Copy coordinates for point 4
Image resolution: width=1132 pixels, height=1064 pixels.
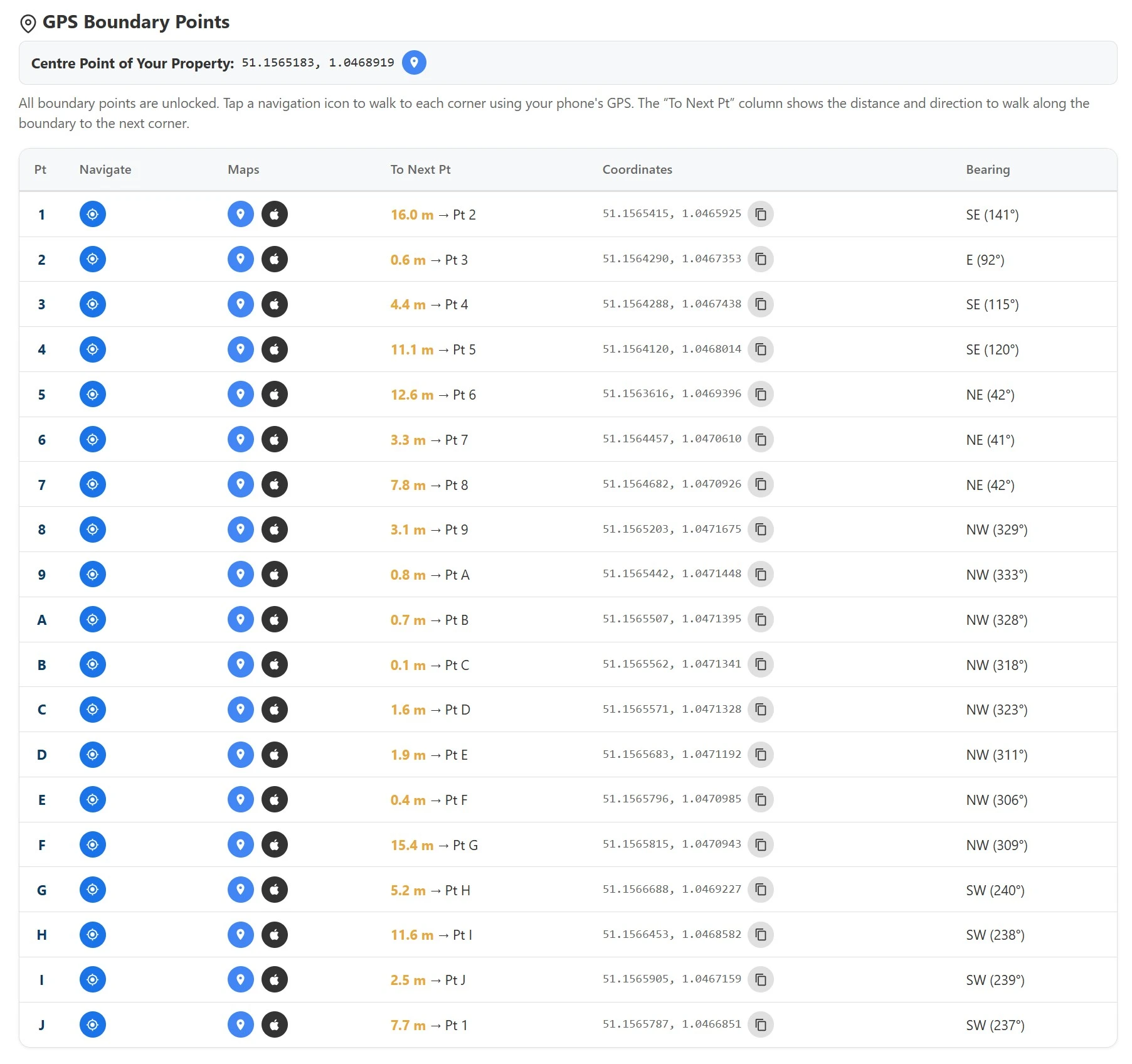pyautogui.click(x=761, y=349)
